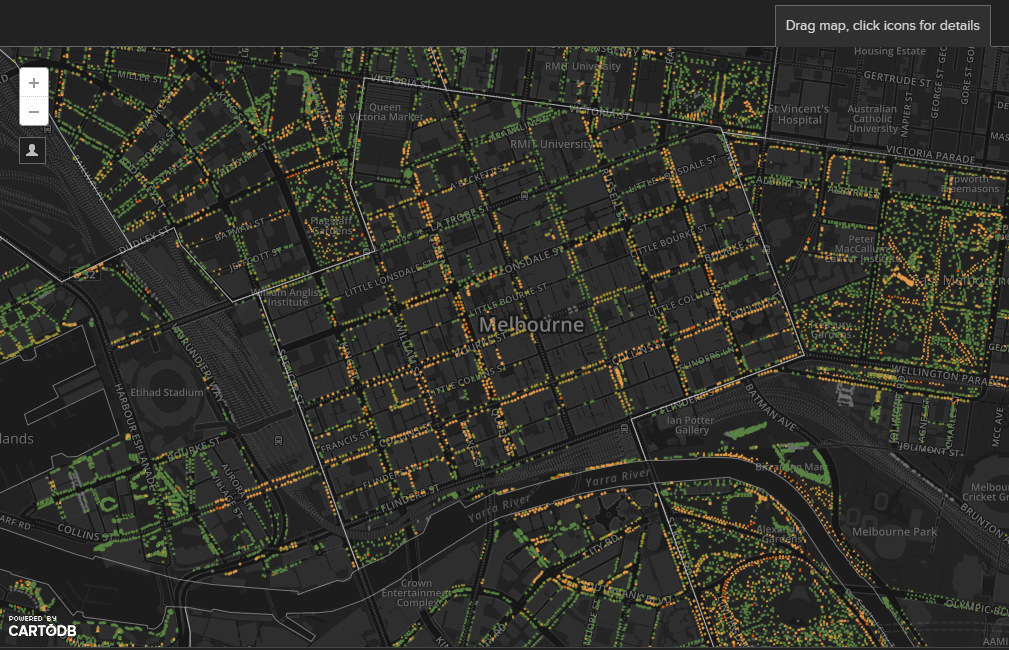
Task: Click the 'MILLER ST' street label
Action: coord(141,77)
